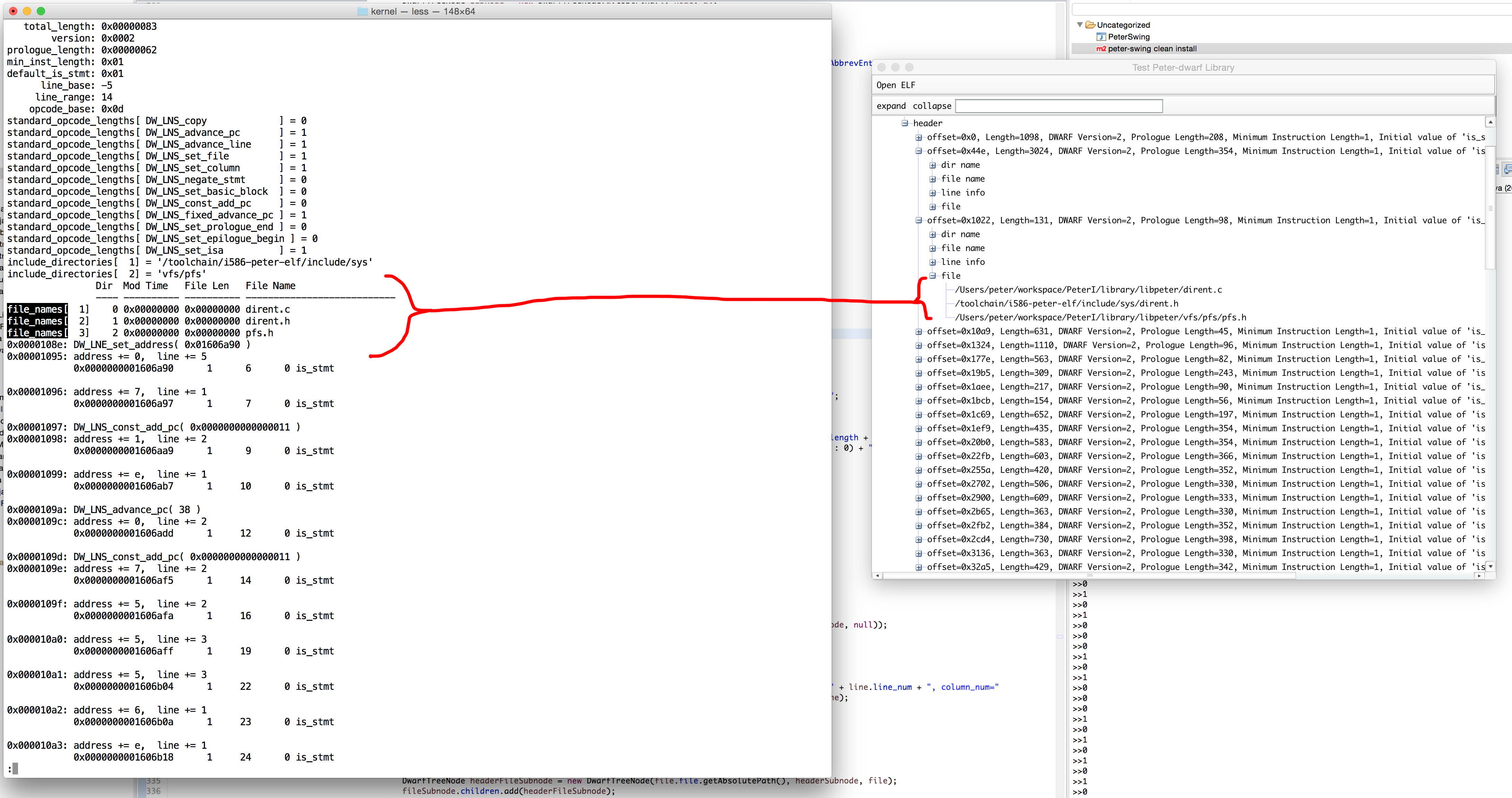
Task: Click the Test Peter-dwarf Library title bar
Action: [x=1183, y=68]
